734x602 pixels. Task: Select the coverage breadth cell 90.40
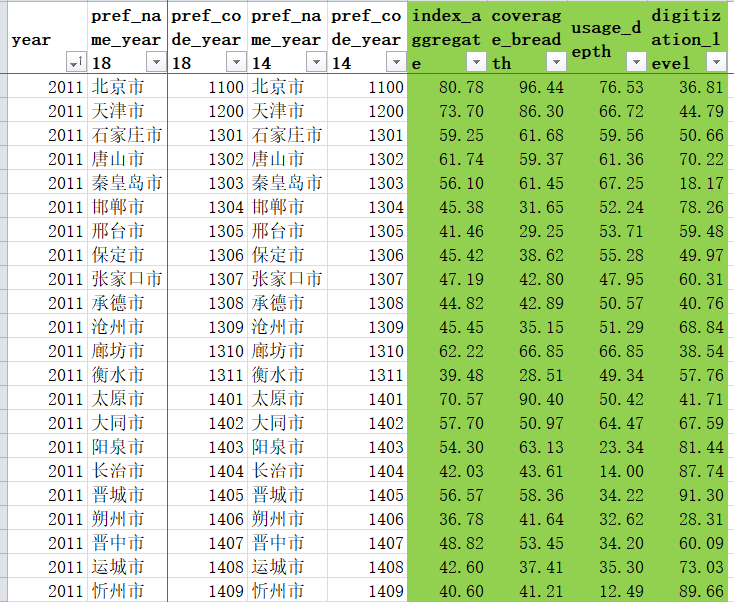coord(527,399)
